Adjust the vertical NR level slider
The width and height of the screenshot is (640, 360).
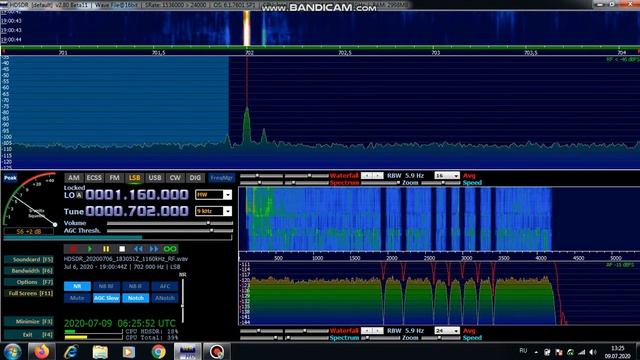(182, 300)
